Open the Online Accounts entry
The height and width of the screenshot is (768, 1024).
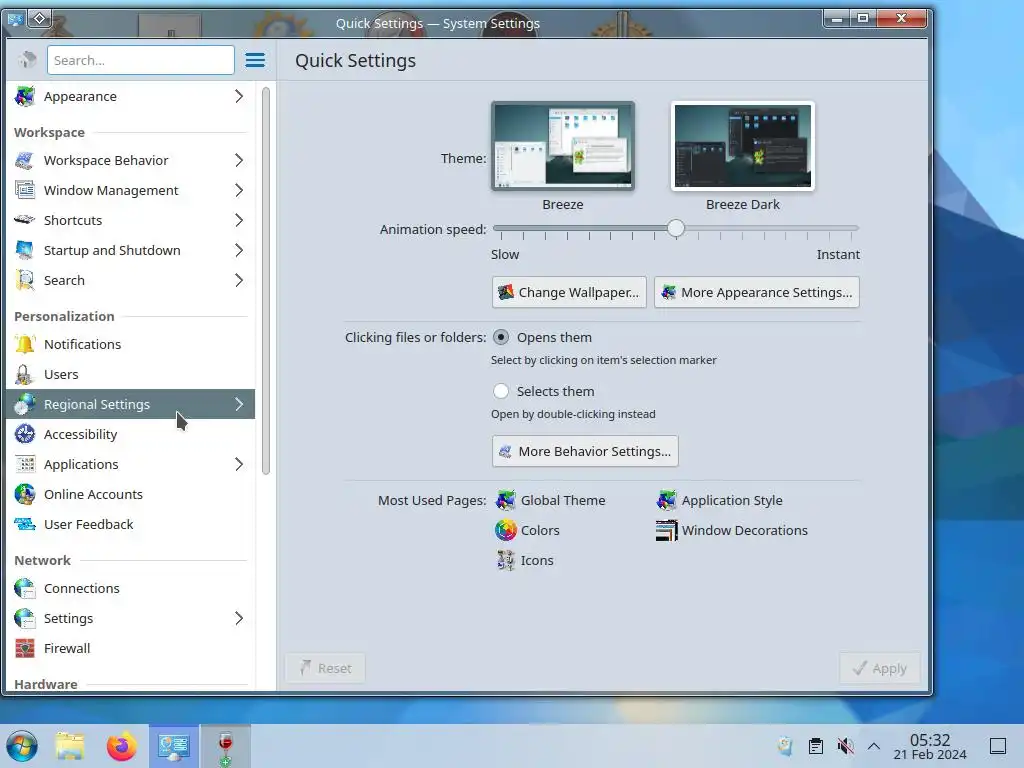point(131,494)
